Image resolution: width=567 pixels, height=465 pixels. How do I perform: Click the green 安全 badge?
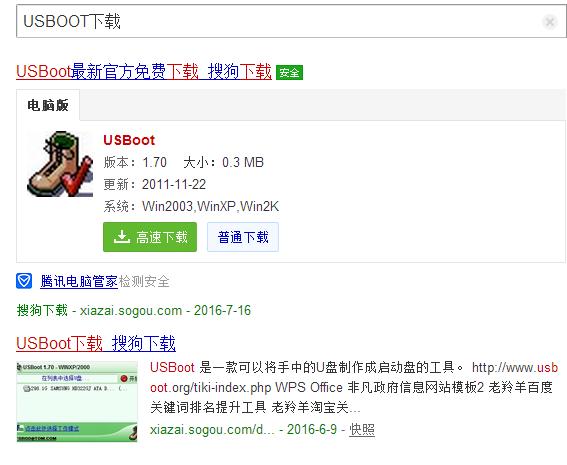[x=289, y=73]
